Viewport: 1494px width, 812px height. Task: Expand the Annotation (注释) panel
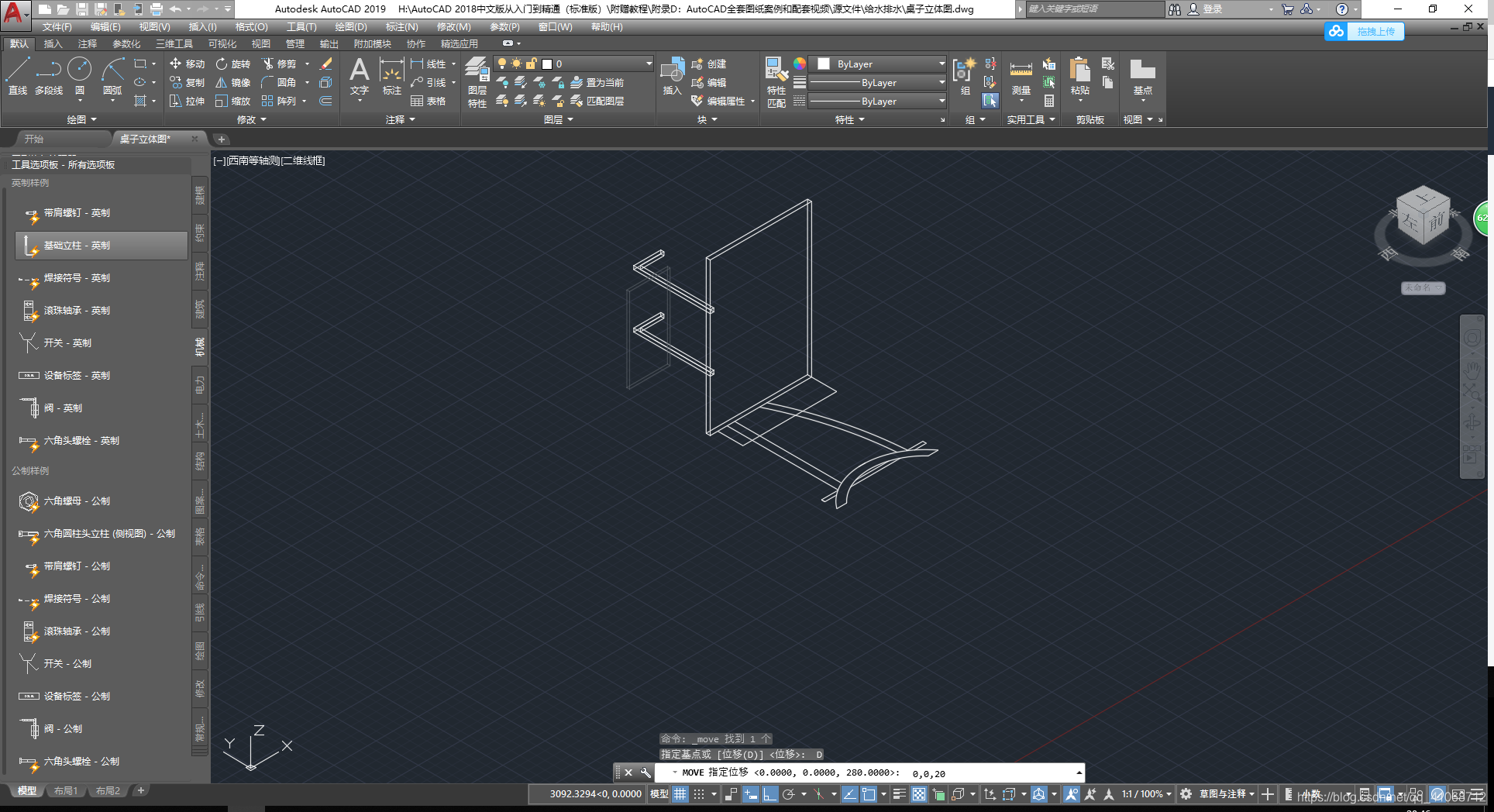point(401,119)
